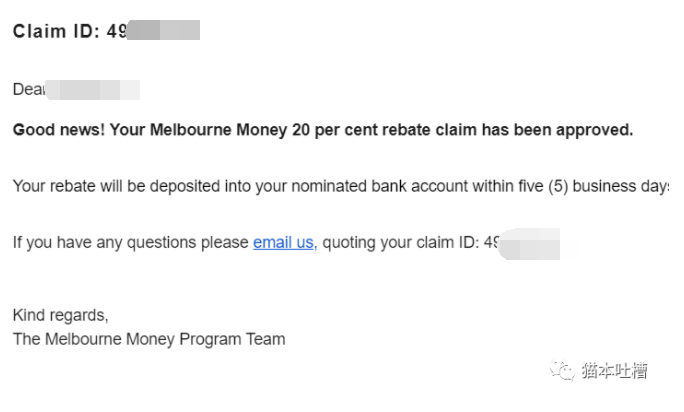Click "quoting your claim ID:" text

(401, 242)
